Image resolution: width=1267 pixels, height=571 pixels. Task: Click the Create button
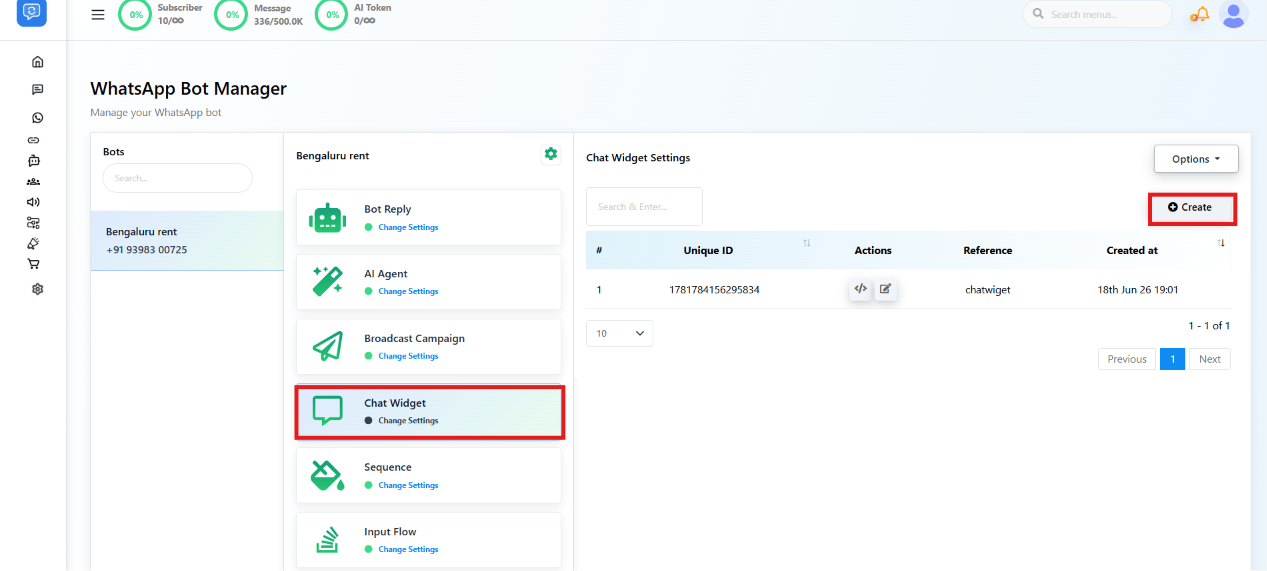[1191, 208]
